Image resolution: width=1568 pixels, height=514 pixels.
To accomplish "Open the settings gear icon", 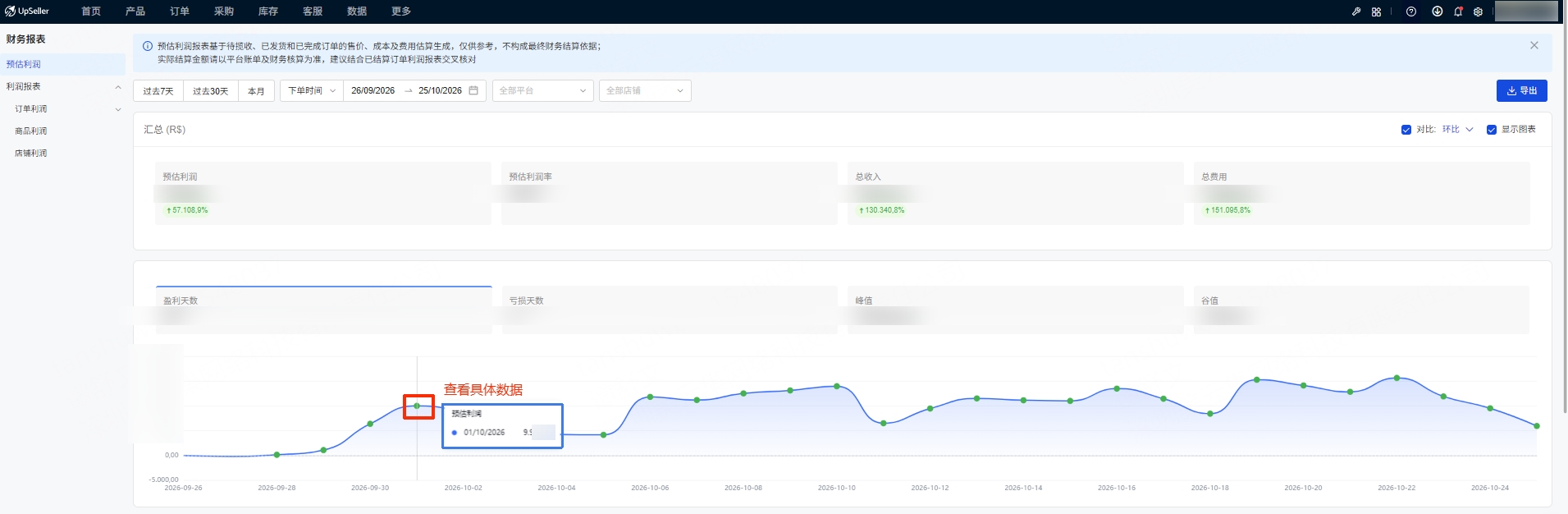I will tap(1478, 11).
